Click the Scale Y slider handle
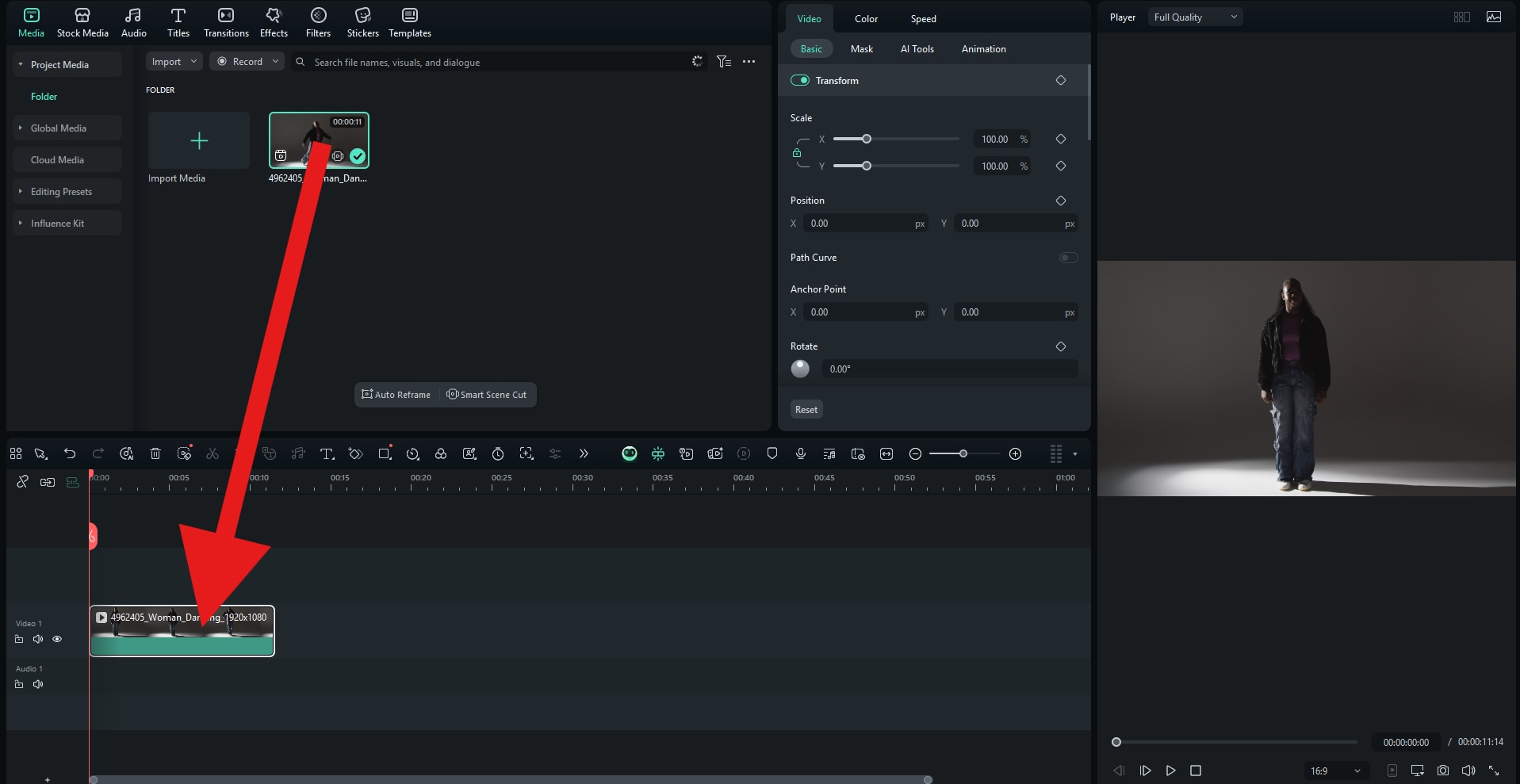 click(x=867, y=166)
